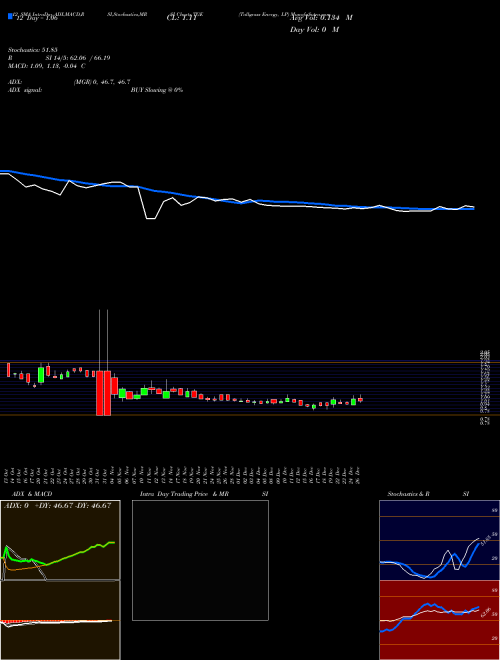The height and width of the screenshot is (660, 500).
Task: Select the 'Stochastics & R SI' panel heading
Action: tap(428, 494)
